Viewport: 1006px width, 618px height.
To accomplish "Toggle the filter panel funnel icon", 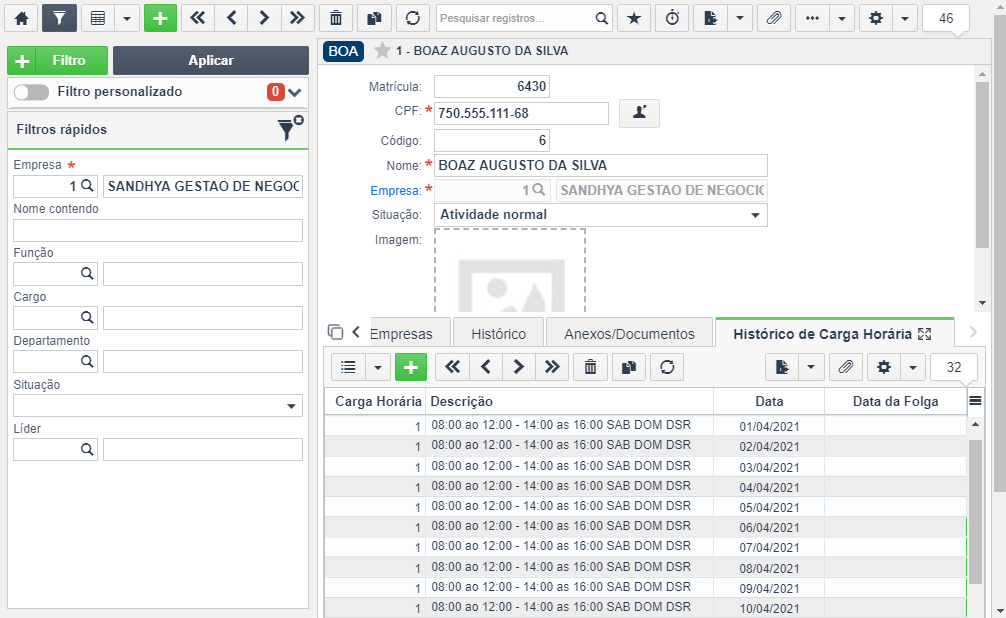I will [x=59, y=18].
